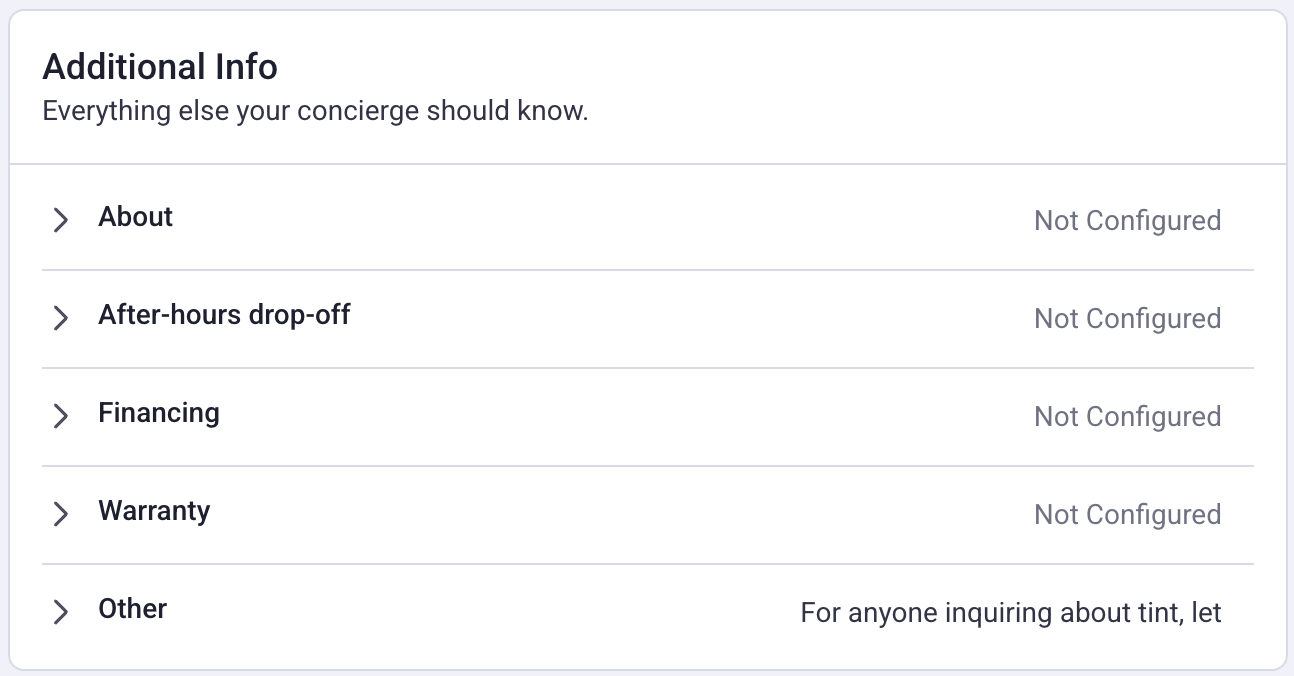Expand the About section chevron
Viewport: 1294px width, 676px height.
pos(61,220)
